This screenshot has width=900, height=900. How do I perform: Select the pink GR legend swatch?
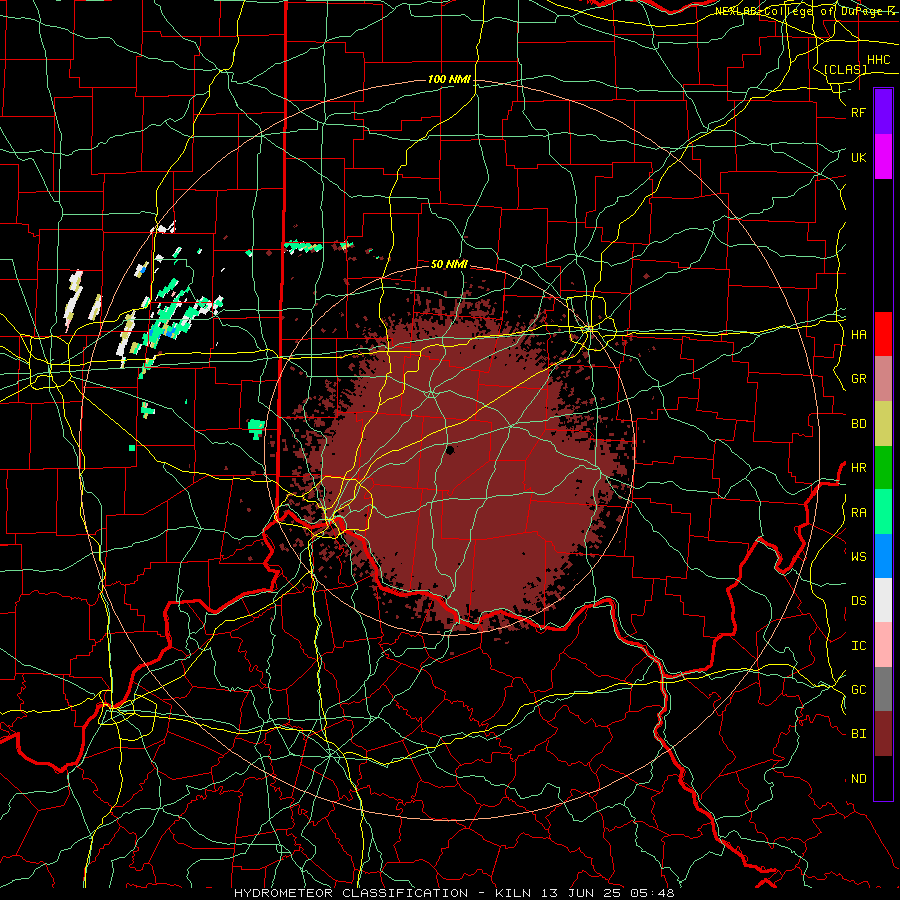click(883, 378)
